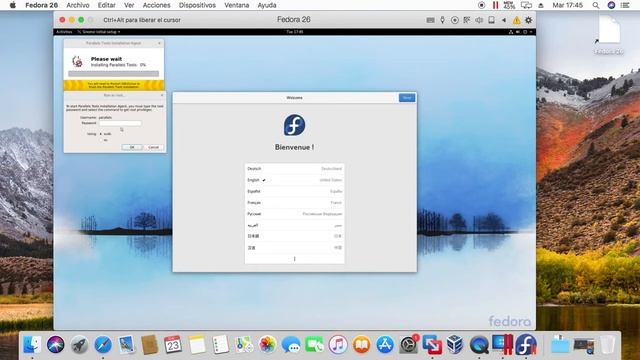Viewport: 640px width, 360px height.
Task: Open Notification Center list icon
Action: 625,5
